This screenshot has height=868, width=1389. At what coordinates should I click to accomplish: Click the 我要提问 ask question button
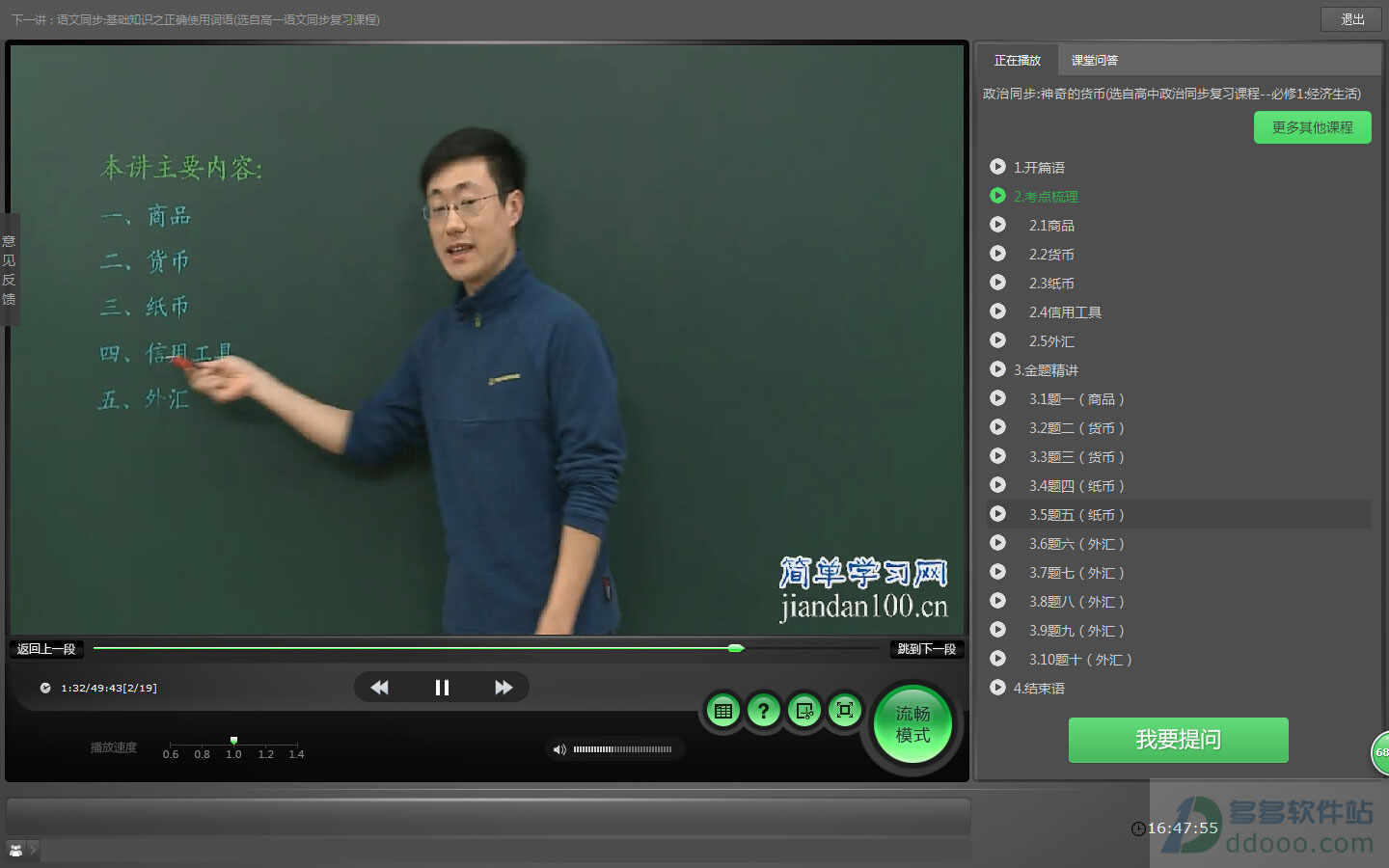1178,740
